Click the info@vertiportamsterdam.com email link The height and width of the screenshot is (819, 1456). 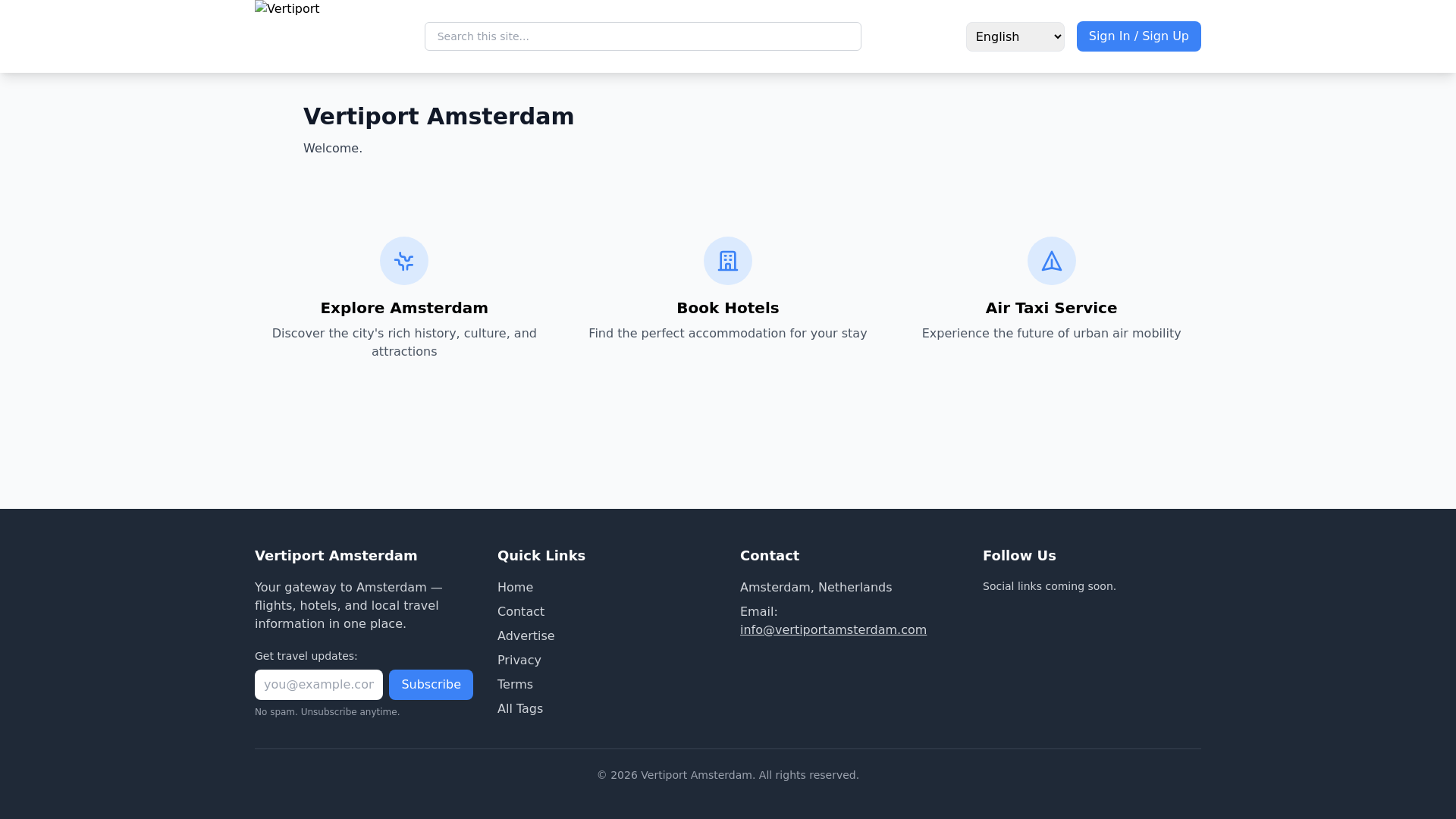[833, 630]
